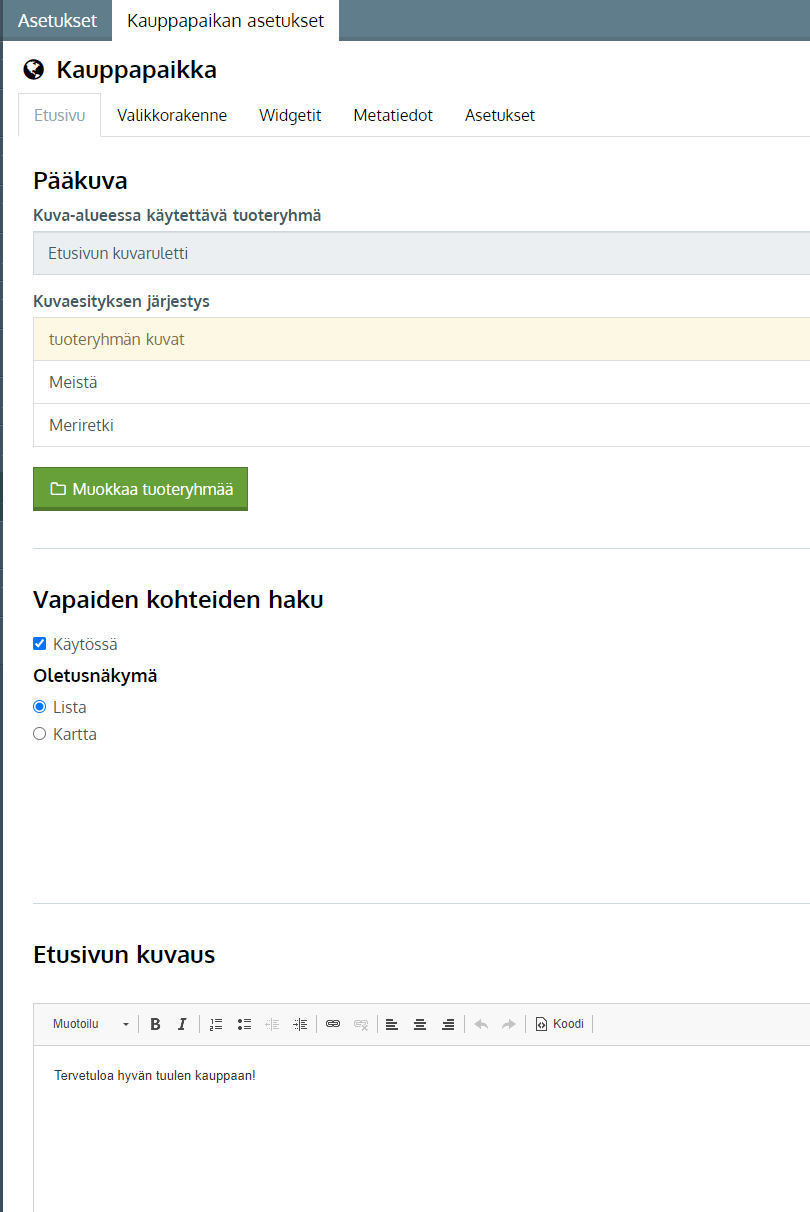The height and width of the screenshot is (1212, 810).
Task: Align text to the left
Action: click(392, 1024)
